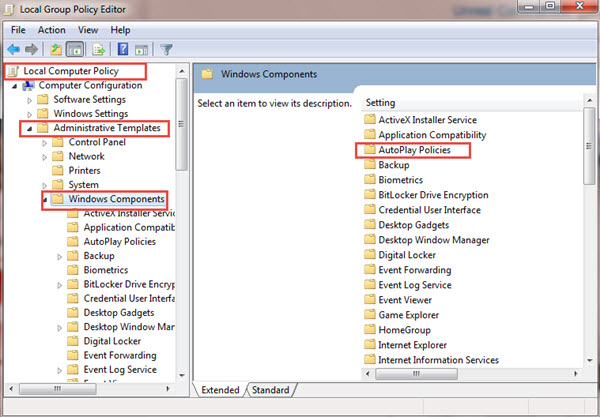Expand the Desktop Window Manager tree node
Viewport: 600px width, 417px height.
(x=59, y=328)
